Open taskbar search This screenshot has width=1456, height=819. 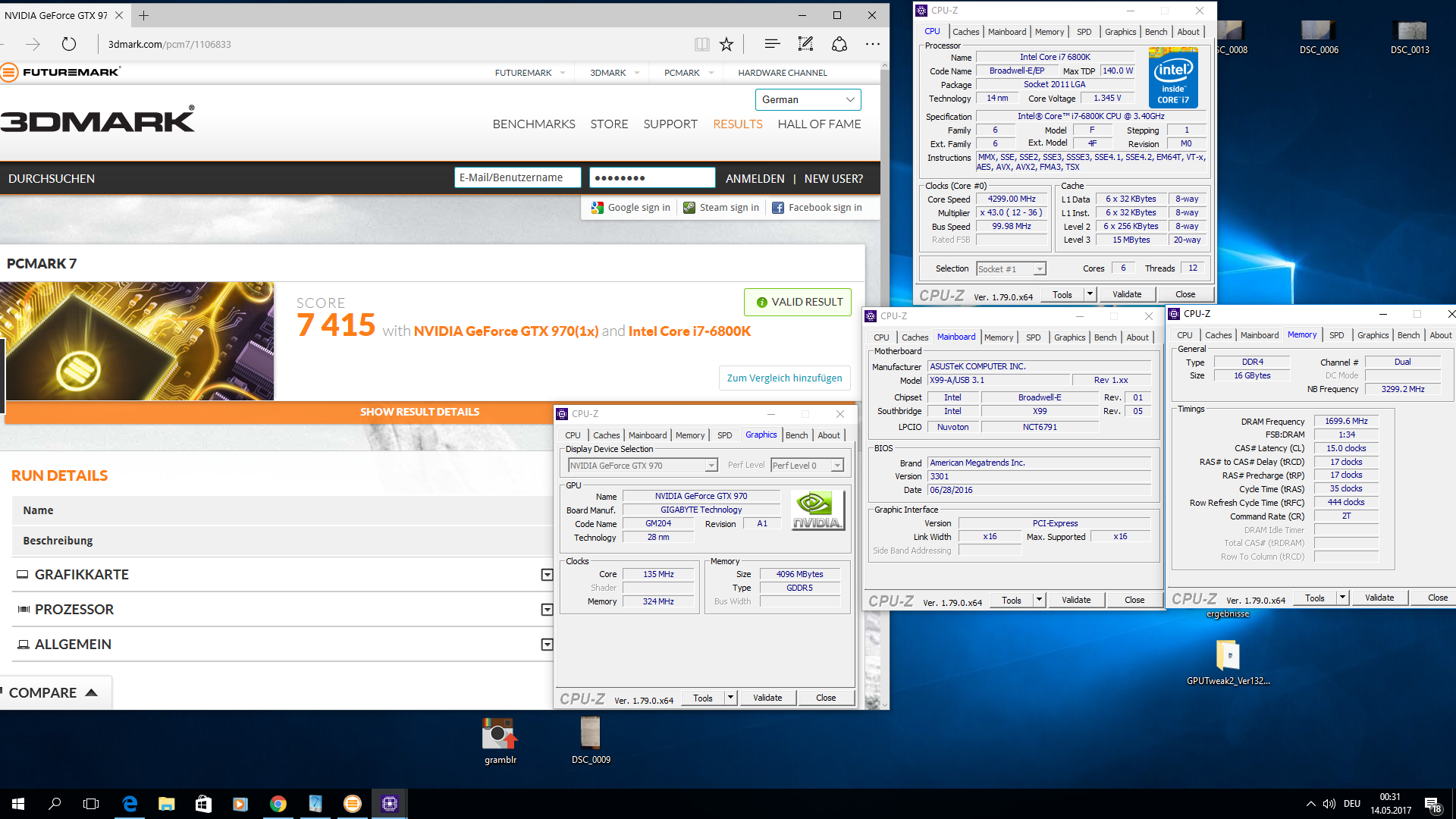point(55,804)
